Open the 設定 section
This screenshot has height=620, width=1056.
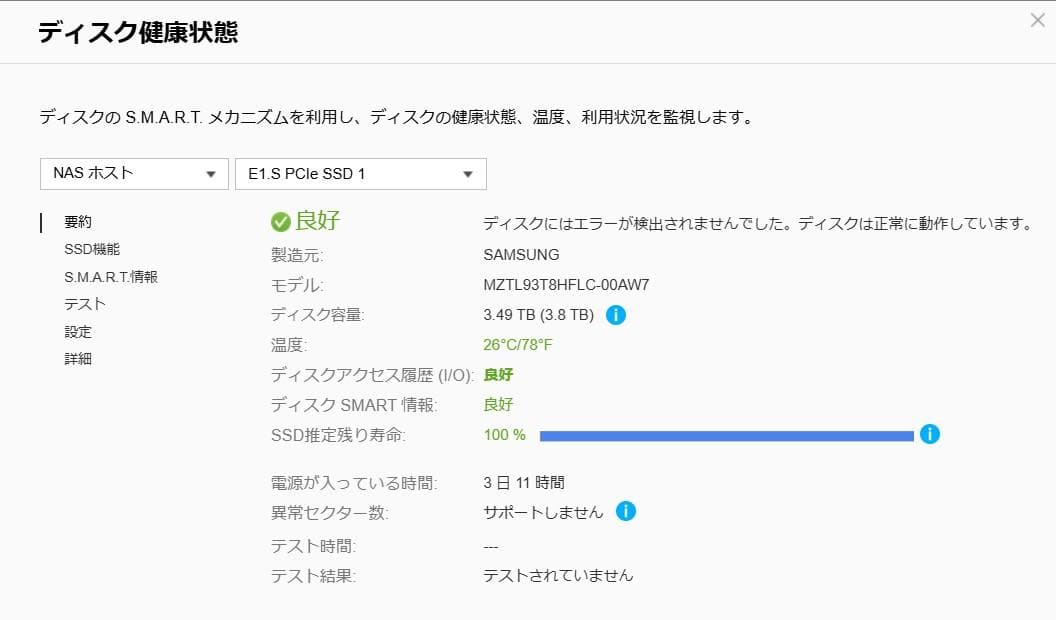coord(77,331)
